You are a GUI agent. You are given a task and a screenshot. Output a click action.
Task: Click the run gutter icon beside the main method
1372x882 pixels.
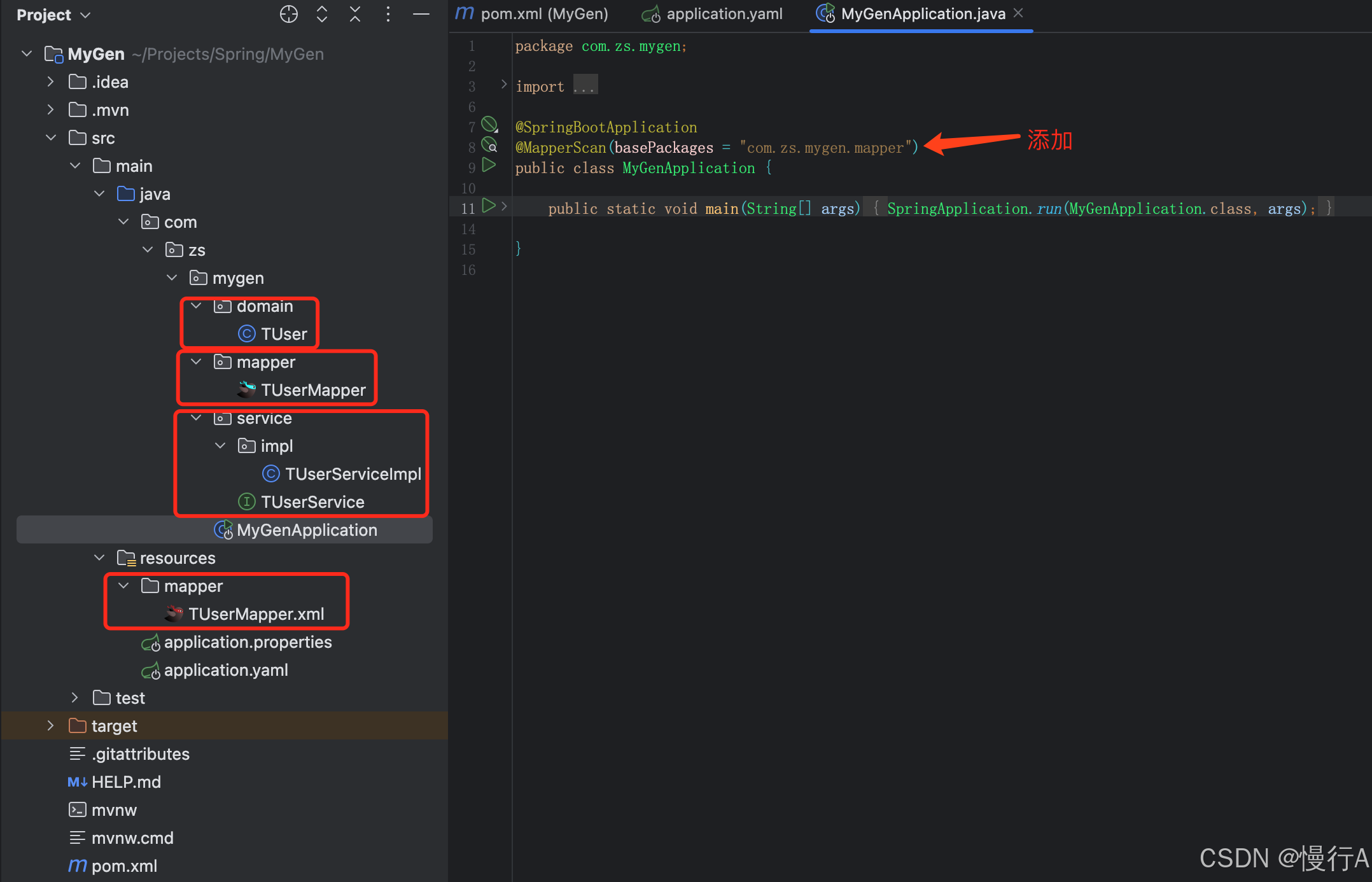(489, 206)
